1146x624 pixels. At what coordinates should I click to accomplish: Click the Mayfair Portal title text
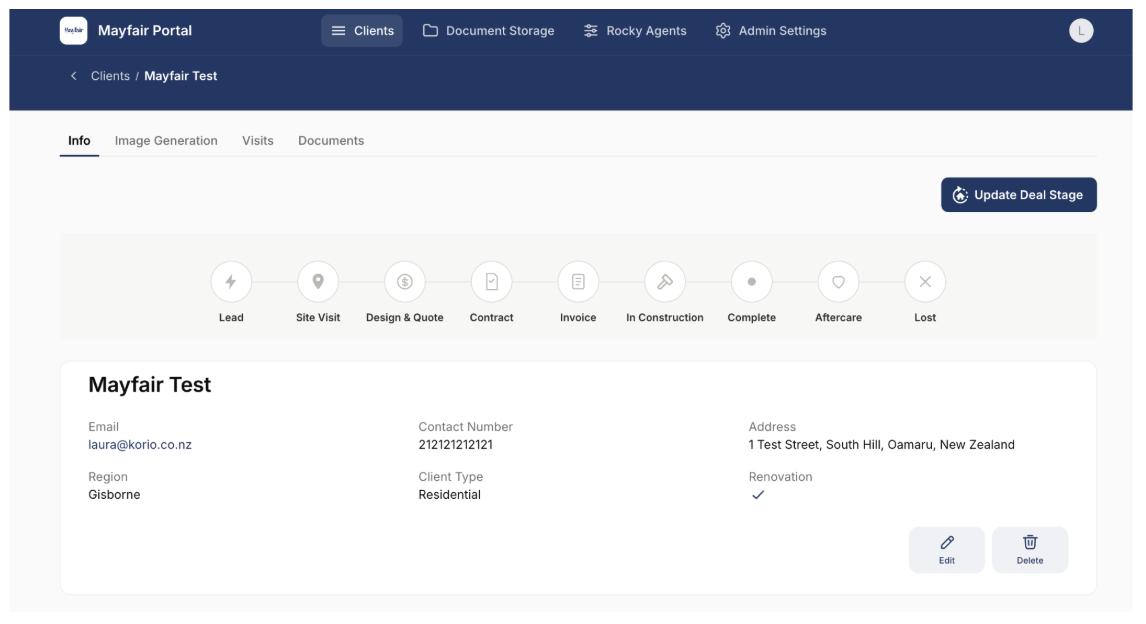tap(145, 31)
